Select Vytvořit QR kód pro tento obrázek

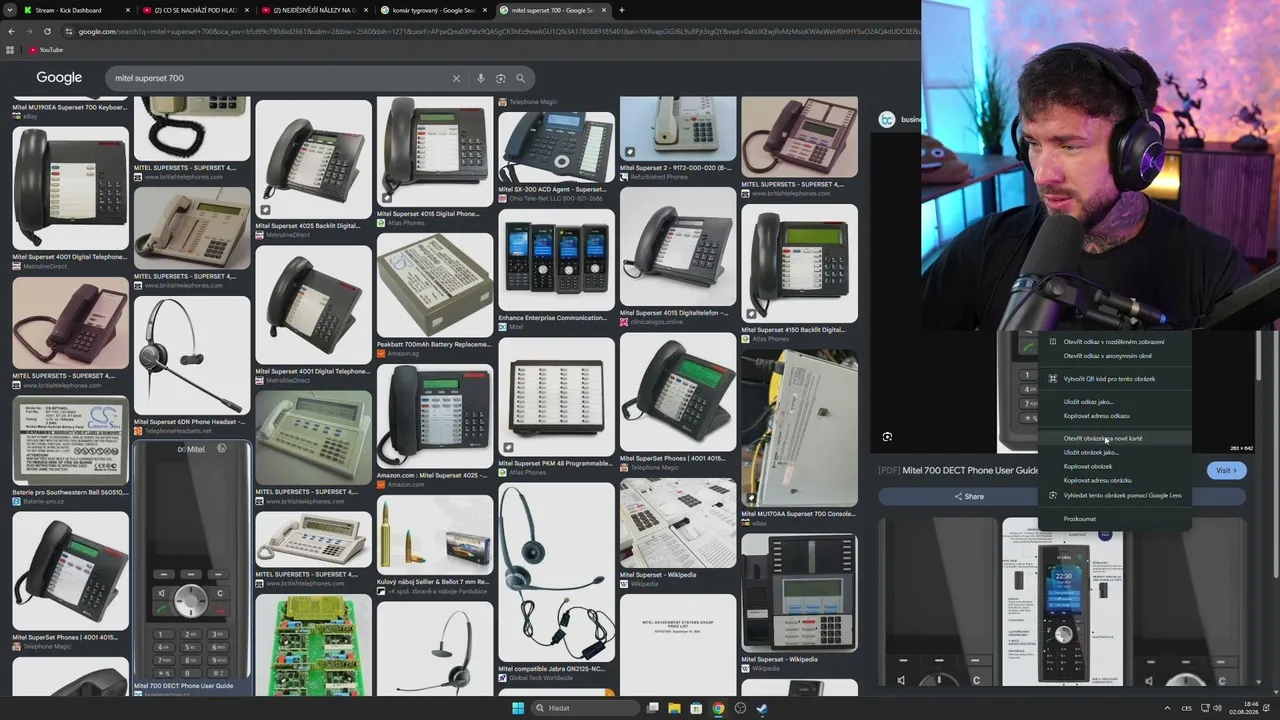click(x=1113, y=379)
